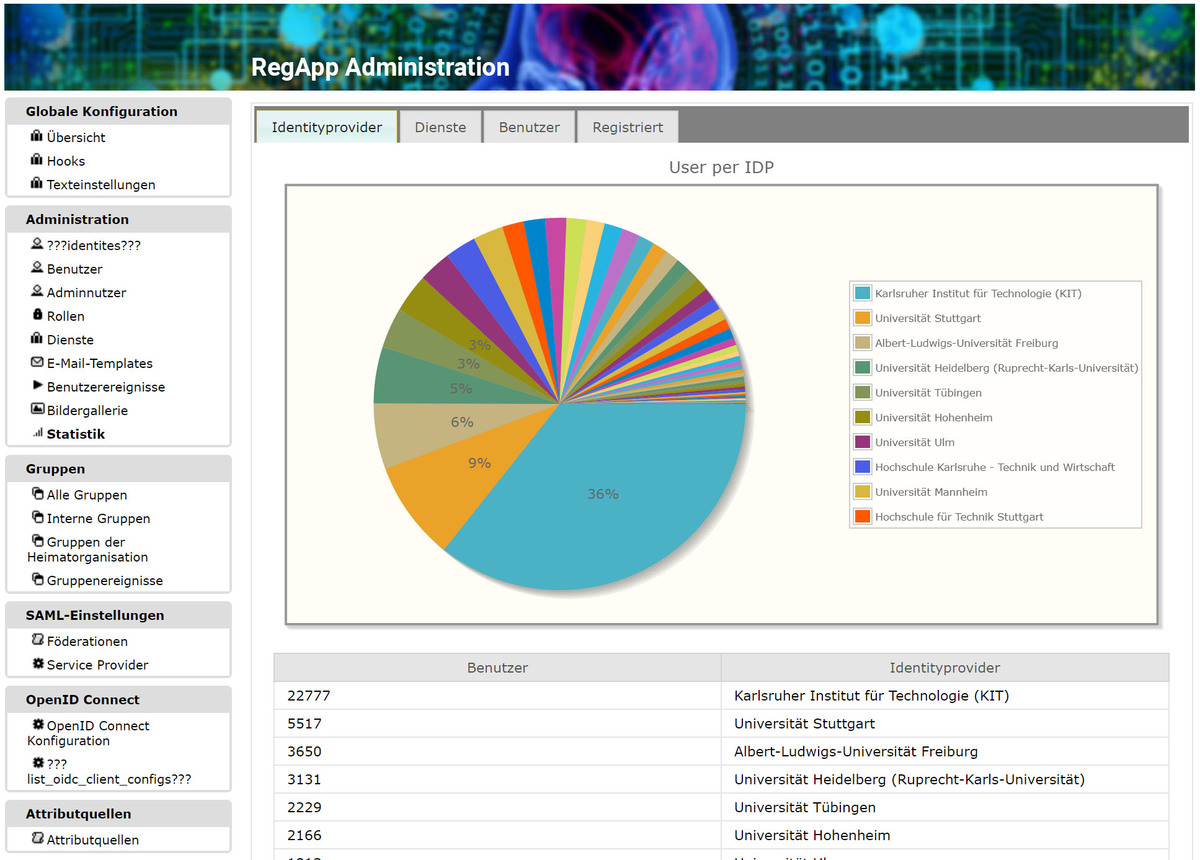
Task: Click the Hooks menu icon
Action: tap(37, 160)
